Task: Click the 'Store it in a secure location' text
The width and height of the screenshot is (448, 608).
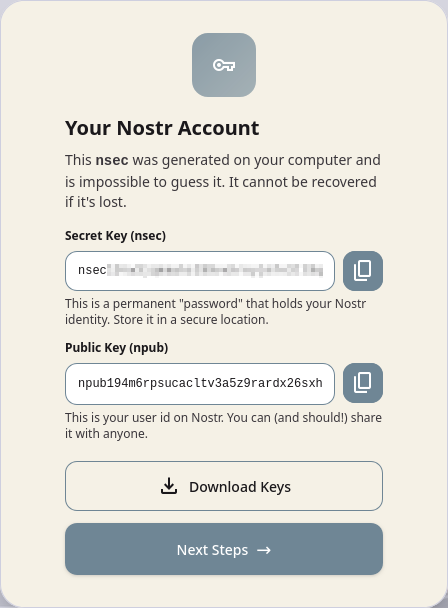Action: [190, 320]
